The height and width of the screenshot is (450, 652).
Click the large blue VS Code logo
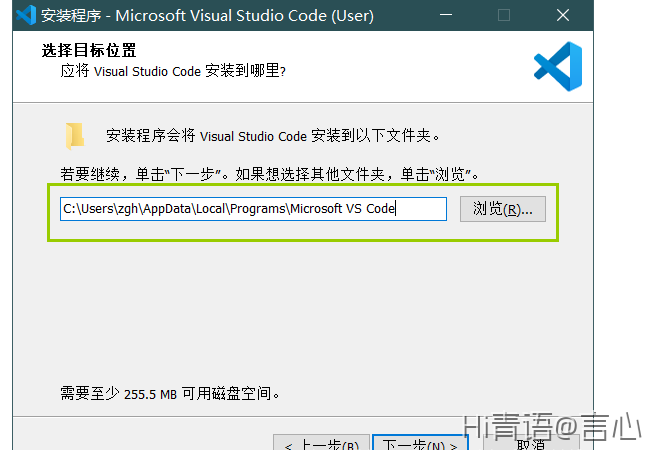[557, 67]
